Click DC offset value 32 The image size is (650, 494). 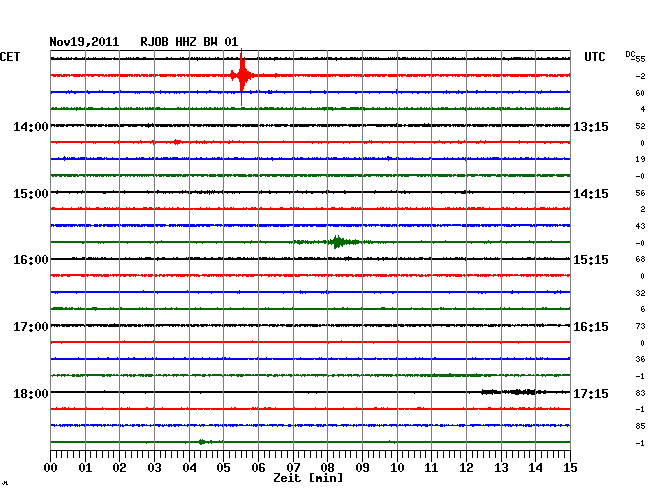tap(640, 293)
